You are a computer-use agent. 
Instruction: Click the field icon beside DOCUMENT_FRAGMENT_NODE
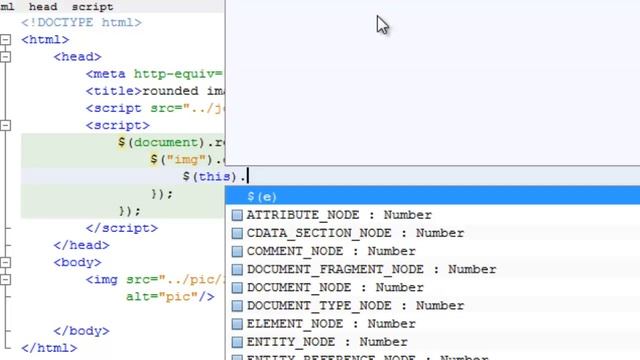tap(237, 269)
